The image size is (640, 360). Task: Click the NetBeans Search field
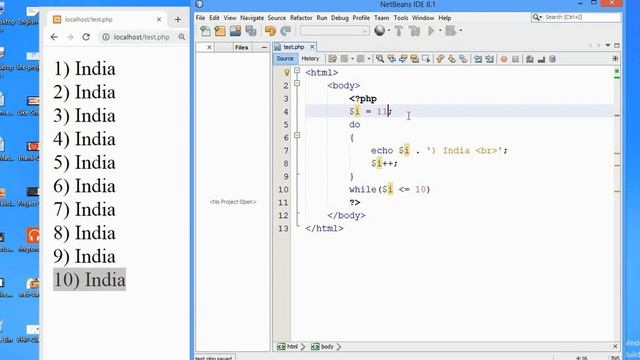(576, 17)
